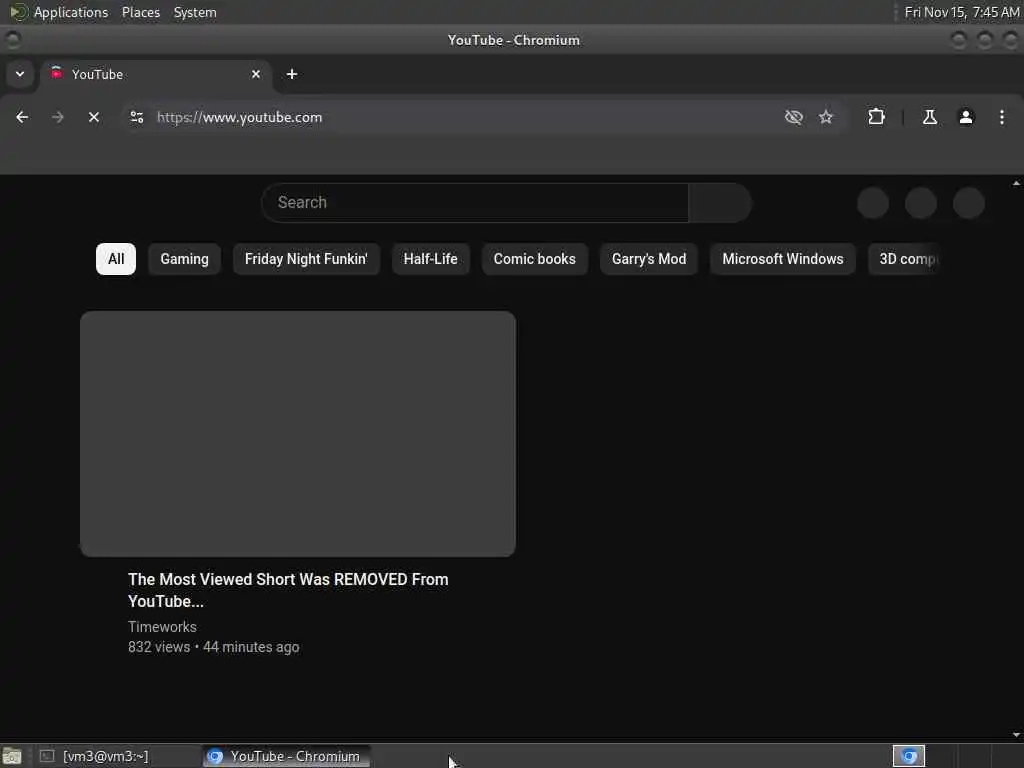Click the Chromium workspace switcher icon

click(909, 756)
